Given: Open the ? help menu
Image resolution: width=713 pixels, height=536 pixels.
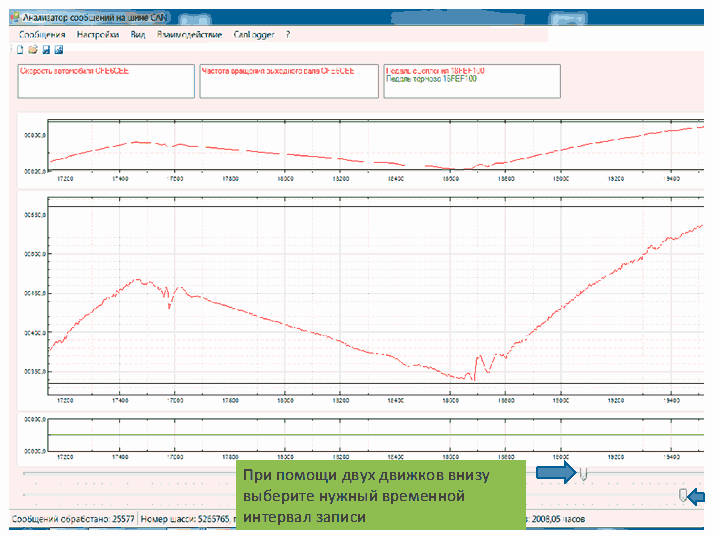Looking at the screenshot, I should [x=288, y=34].
